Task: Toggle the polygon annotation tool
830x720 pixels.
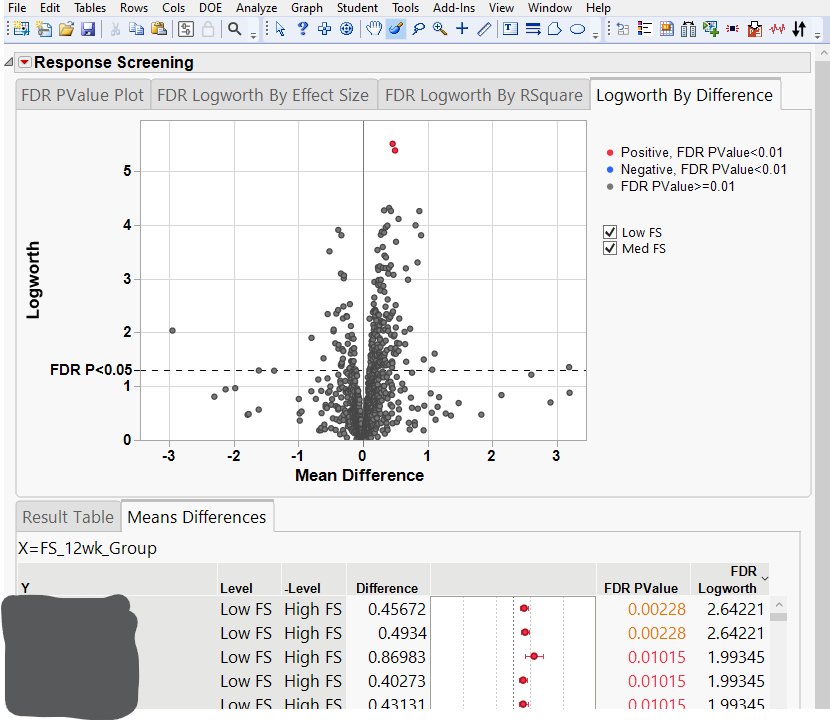Action: pos(554,30)
